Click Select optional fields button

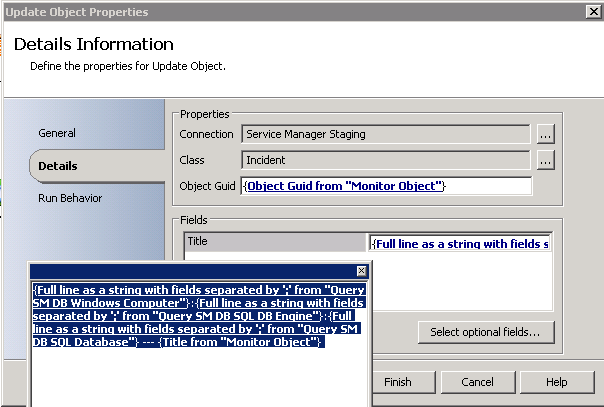click(x=486, y=332)
